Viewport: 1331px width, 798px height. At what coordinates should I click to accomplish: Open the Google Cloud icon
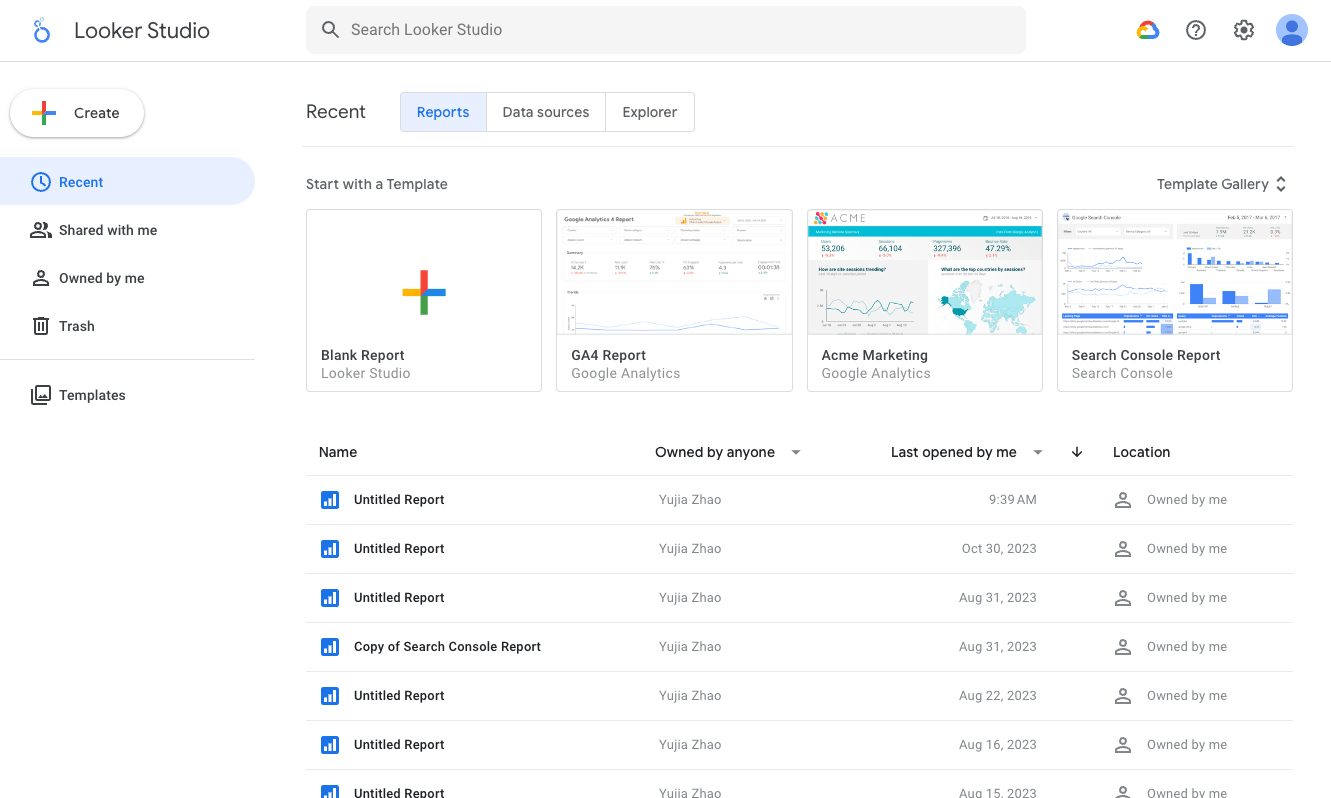[x=1147, y=30]
